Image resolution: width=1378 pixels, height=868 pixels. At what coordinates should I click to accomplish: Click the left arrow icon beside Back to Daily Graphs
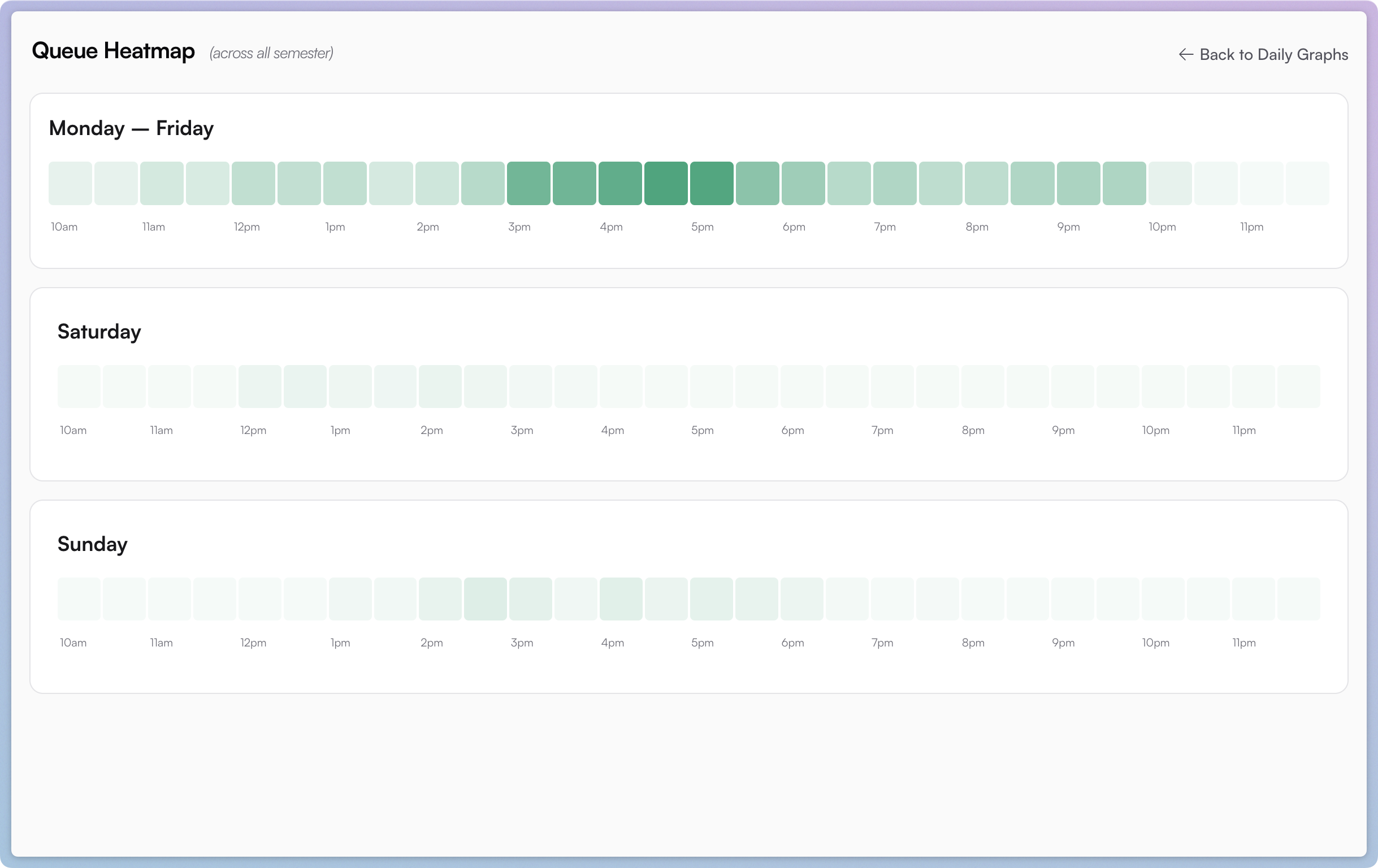click(x=1186, y=54)
